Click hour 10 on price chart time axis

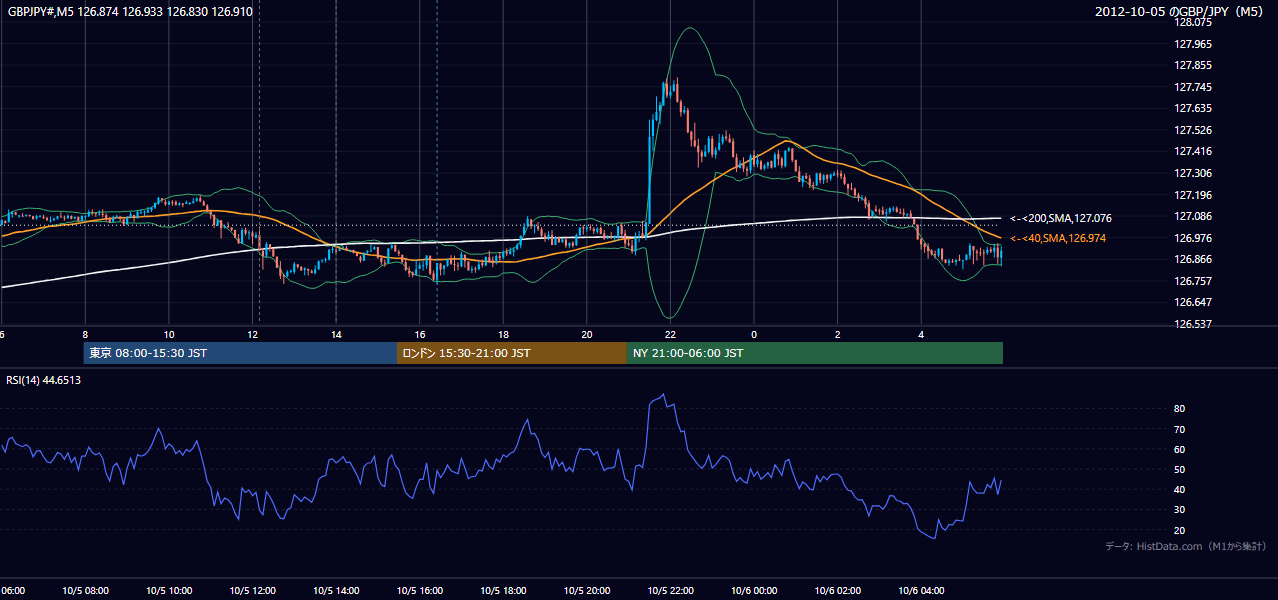tap(169, 335)
